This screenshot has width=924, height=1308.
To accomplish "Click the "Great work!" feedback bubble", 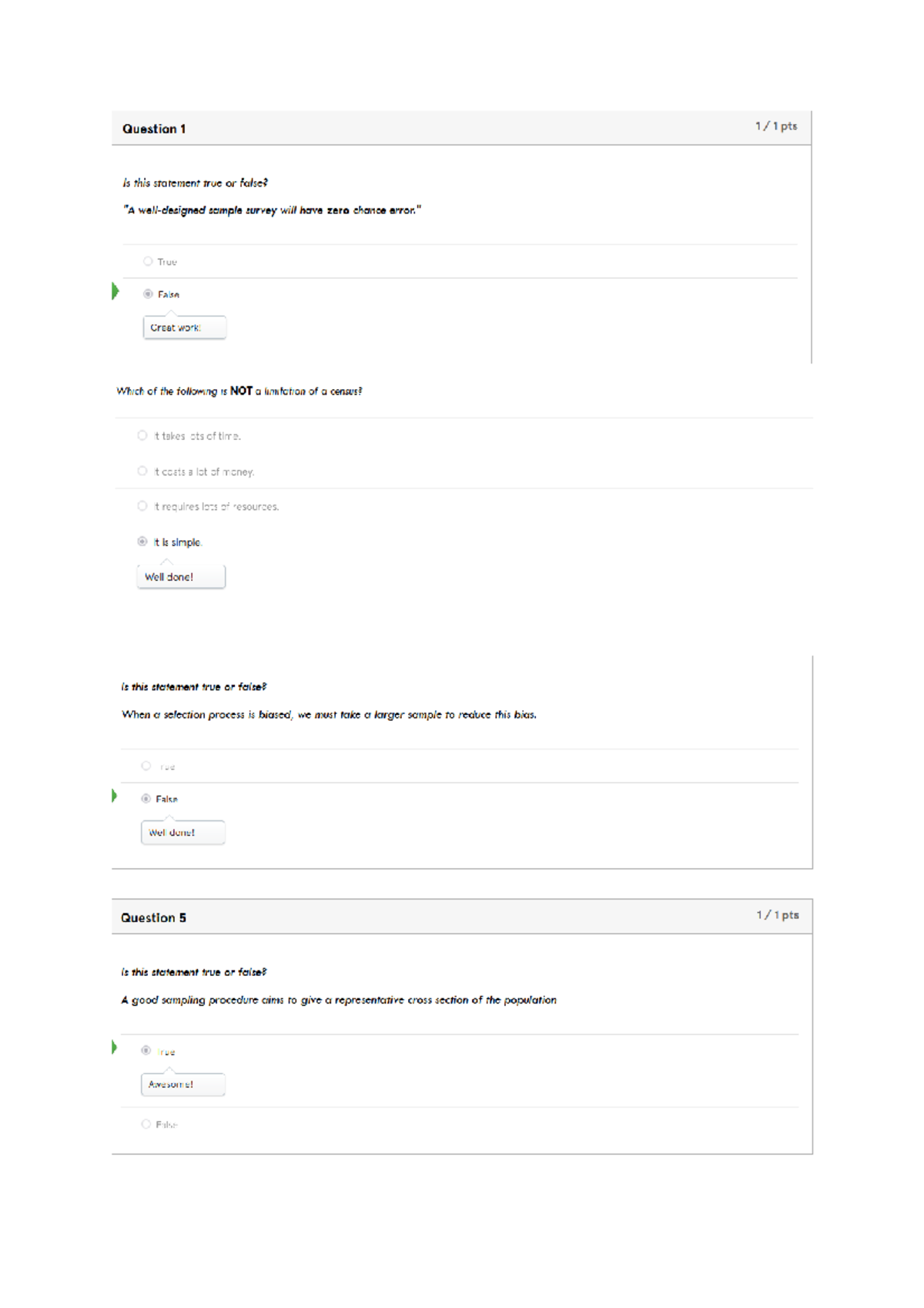I will click(x=184, y=327).
